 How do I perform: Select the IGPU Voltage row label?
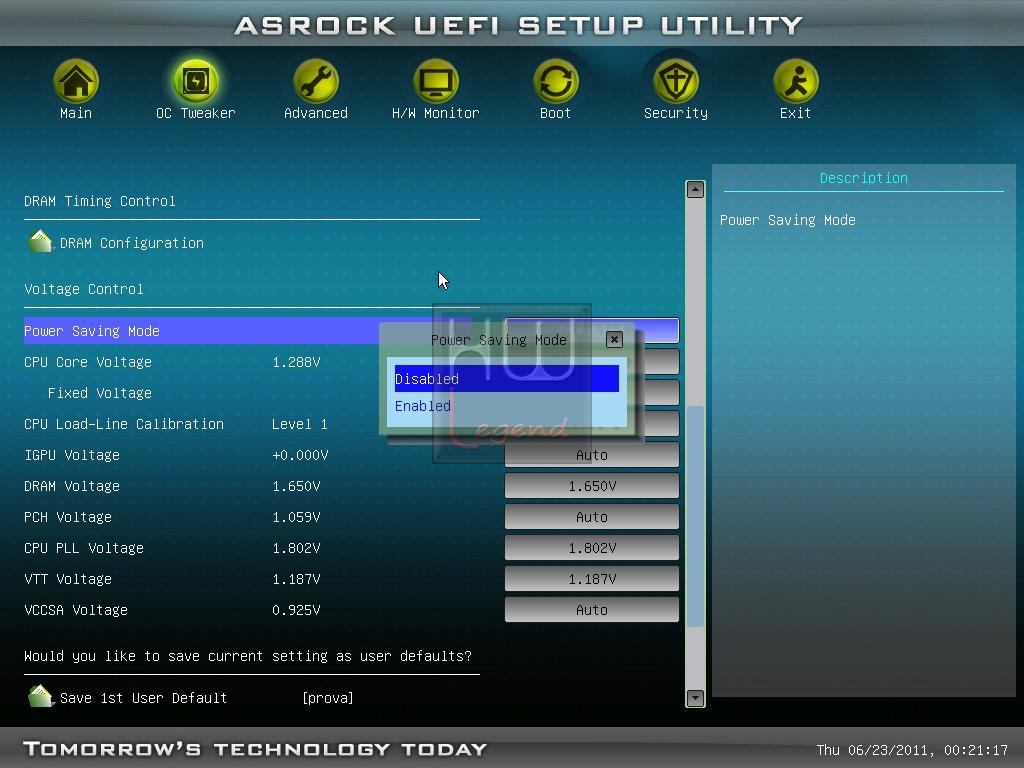72,455
